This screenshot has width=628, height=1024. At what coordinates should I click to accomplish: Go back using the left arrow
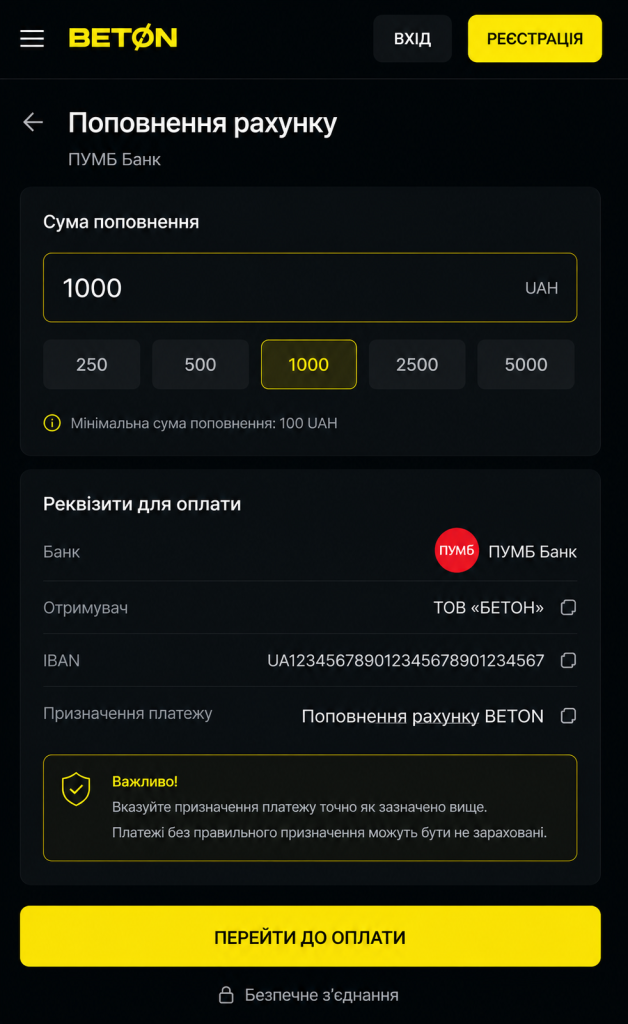pos(33,121)
